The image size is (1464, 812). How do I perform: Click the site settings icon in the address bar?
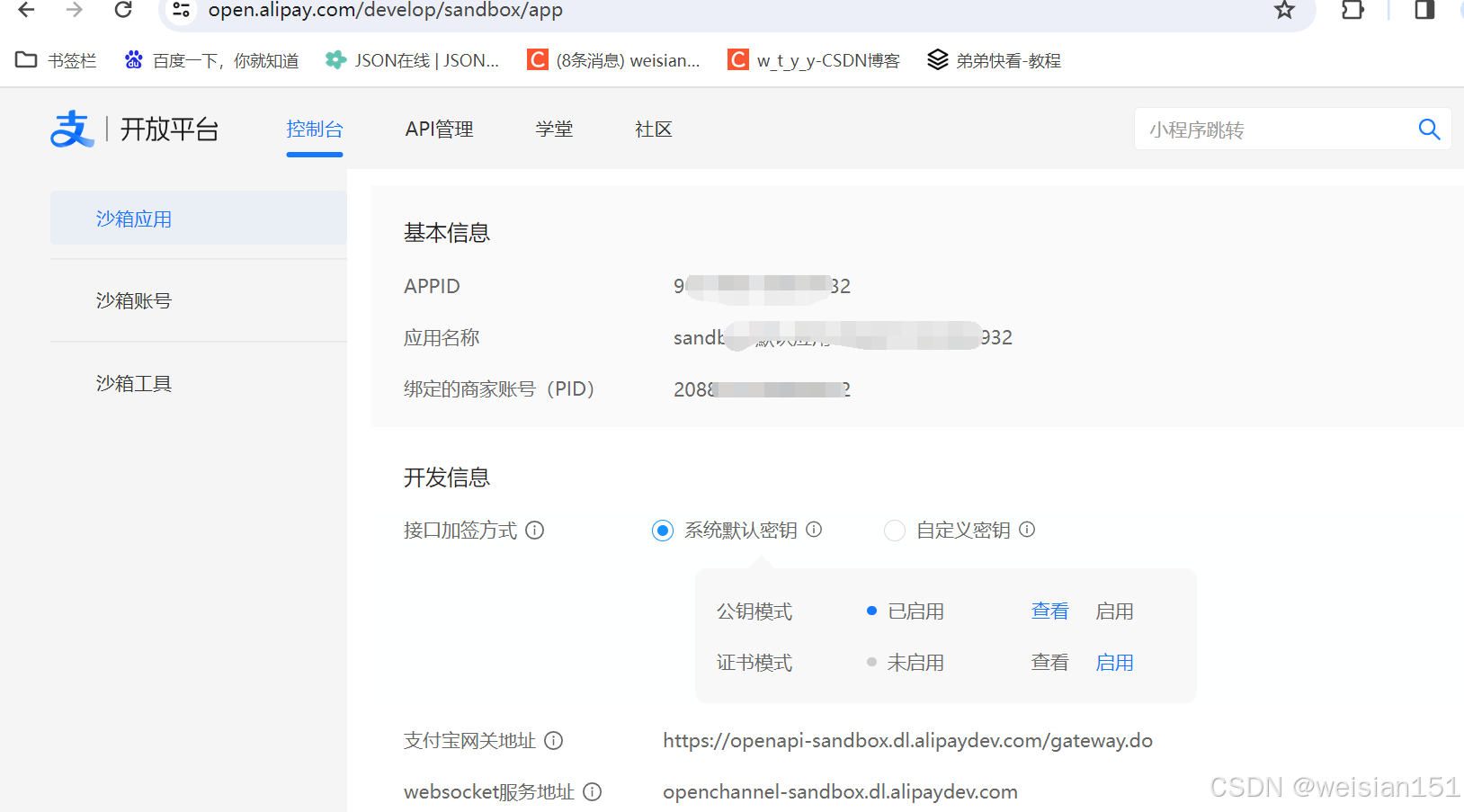point(179,11)
